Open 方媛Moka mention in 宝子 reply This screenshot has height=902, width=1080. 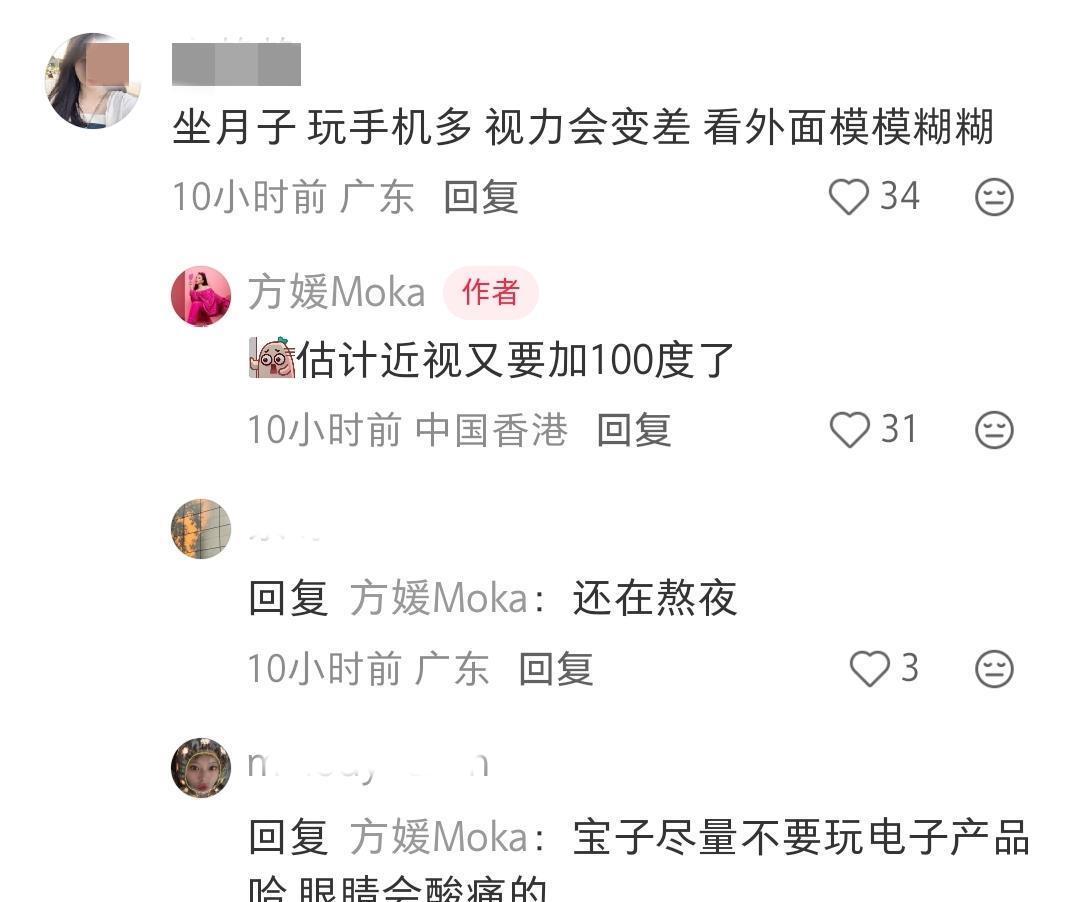[x=439, y=837]
